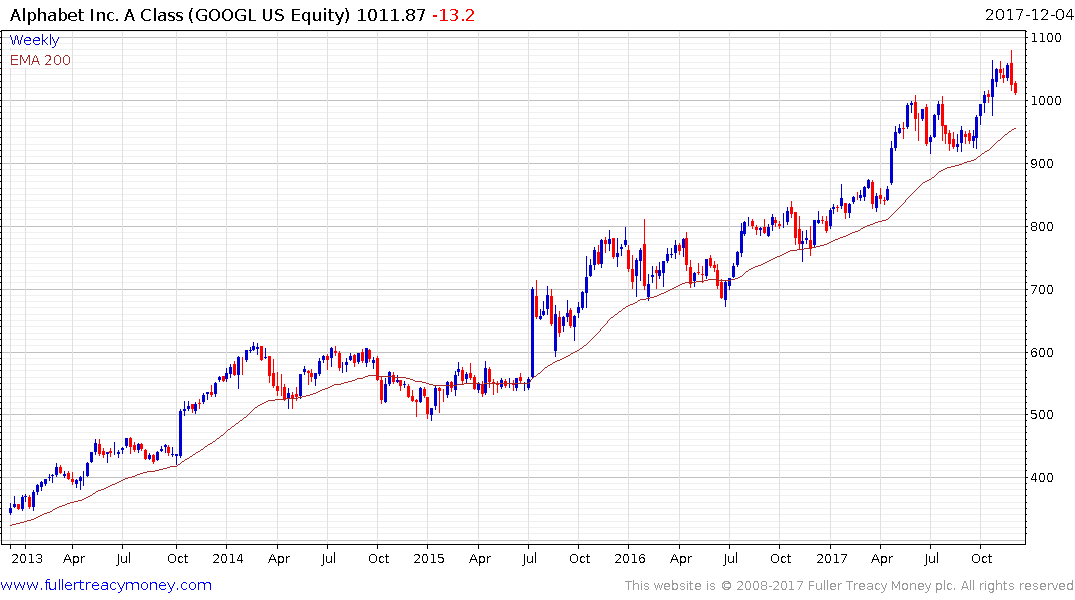Screen dimensions: 1075x600
Task: Click the 900 price axis label
Action: point(1043,164)
